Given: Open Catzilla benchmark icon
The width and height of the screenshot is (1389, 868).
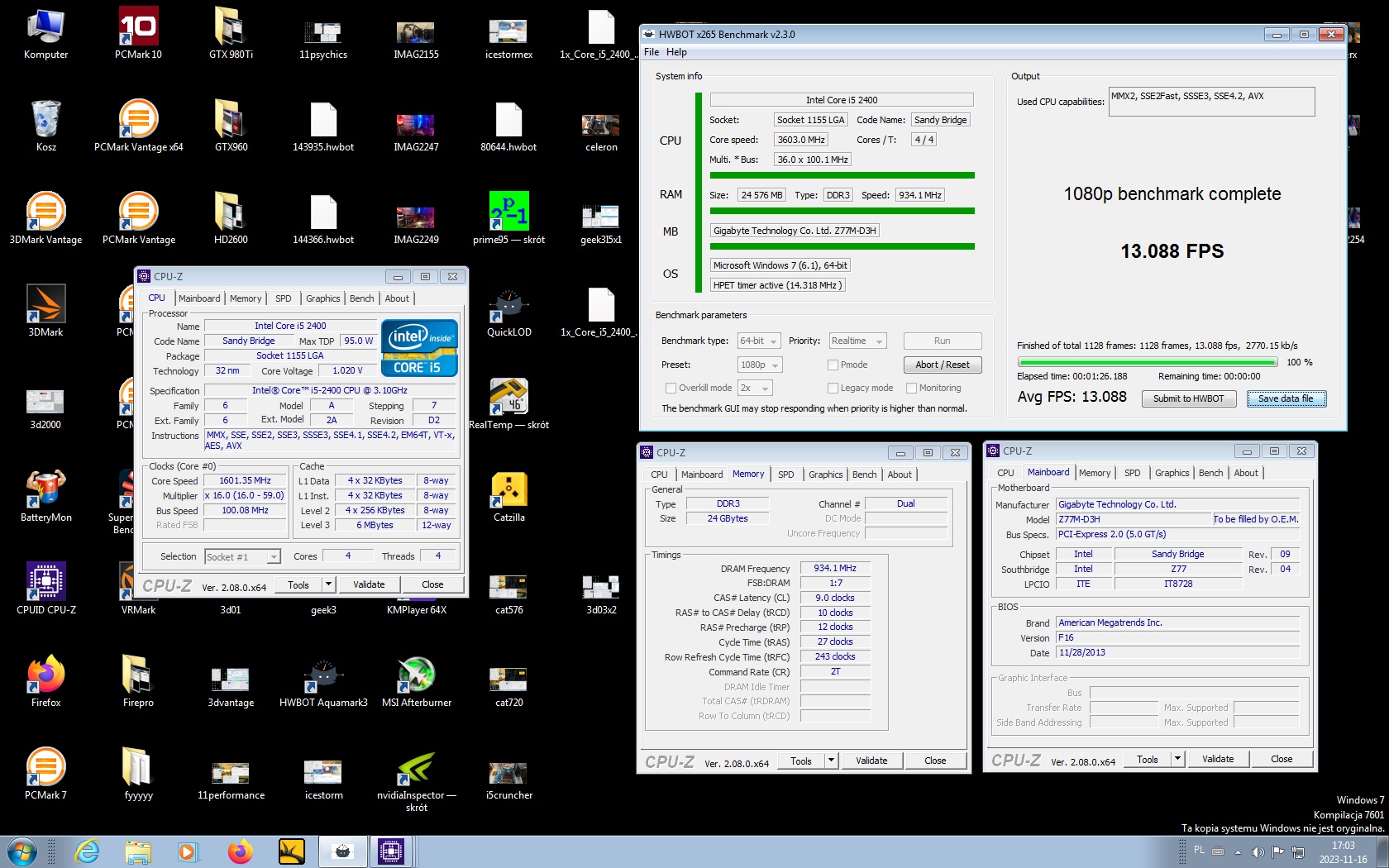Looking at the screenshot, I should pos(508,497).
